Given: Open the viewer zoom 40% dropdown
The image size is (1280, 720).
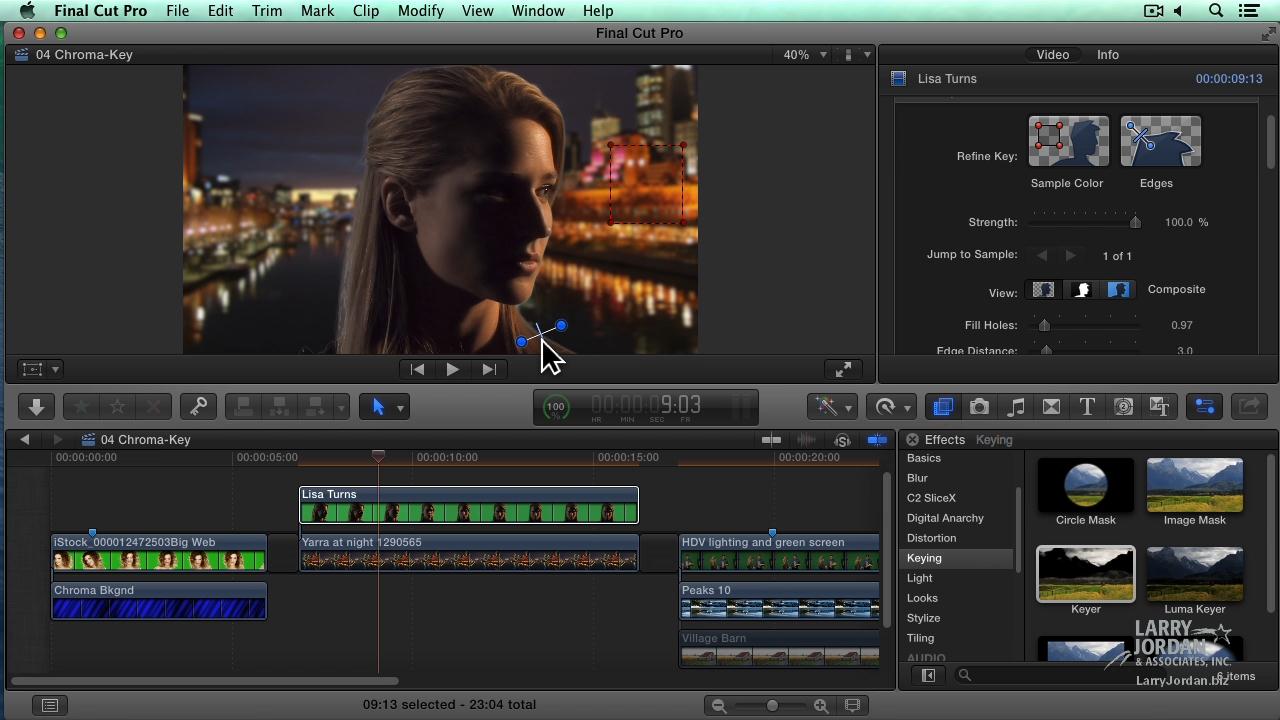Looking at the screenshot, I should point(804,55).
